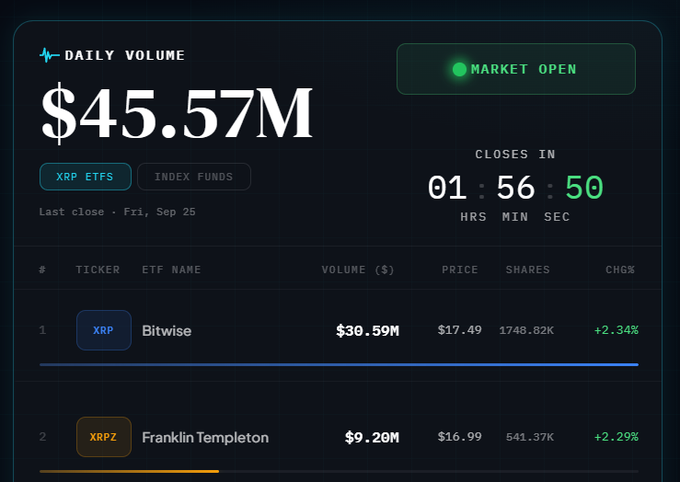Click the 56 minutes countdown digits

tap(516, 188)
